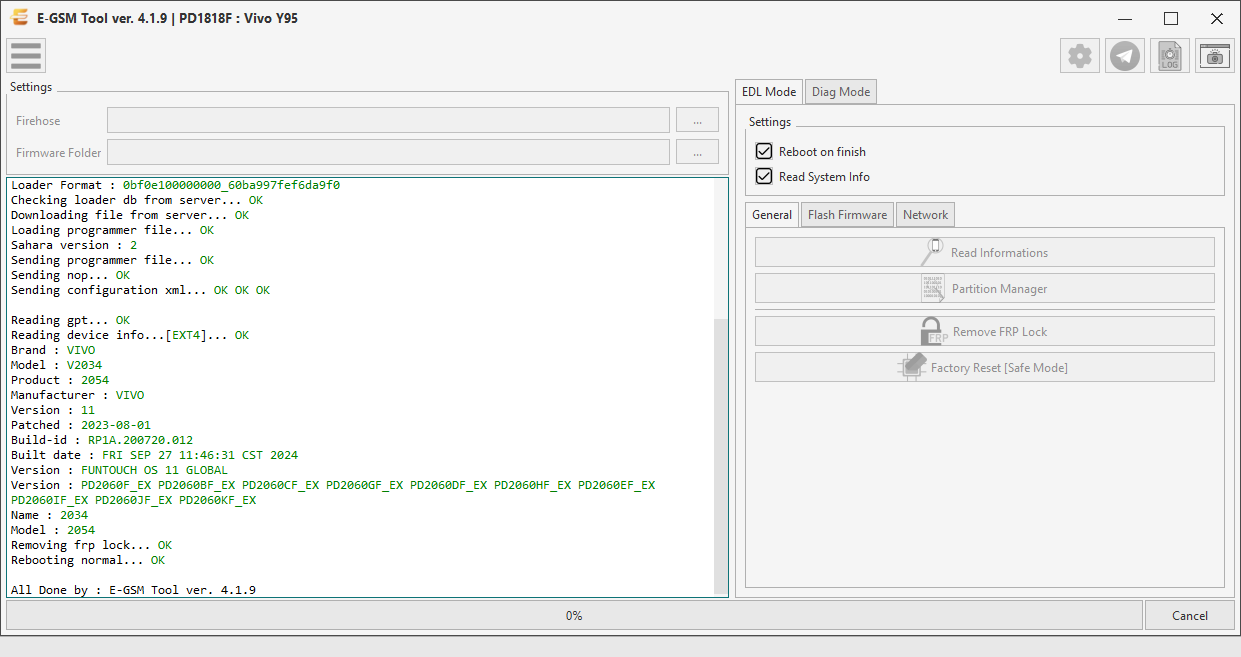Take a screenshot with camera icon
The image size is (1241, 657).
tap(1215, 56)
